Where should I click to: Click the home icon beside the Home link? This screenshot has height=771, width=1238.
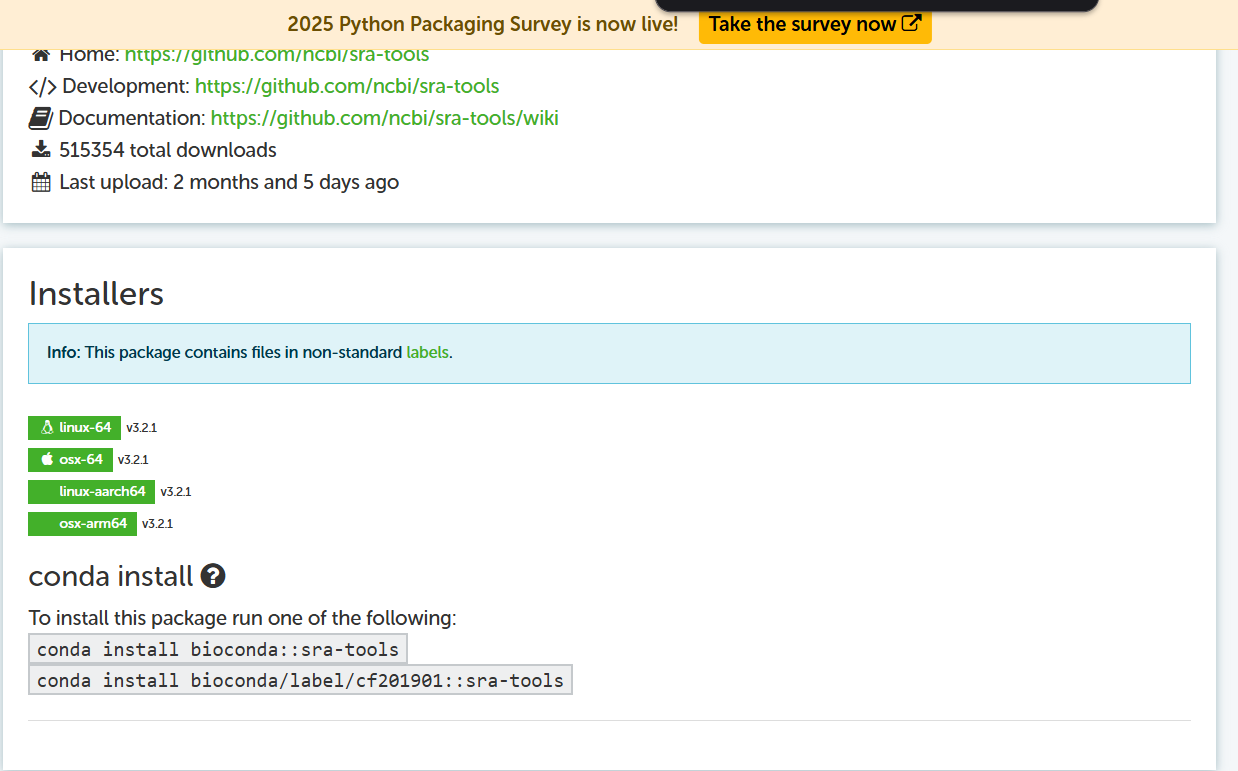coord(41,54)
